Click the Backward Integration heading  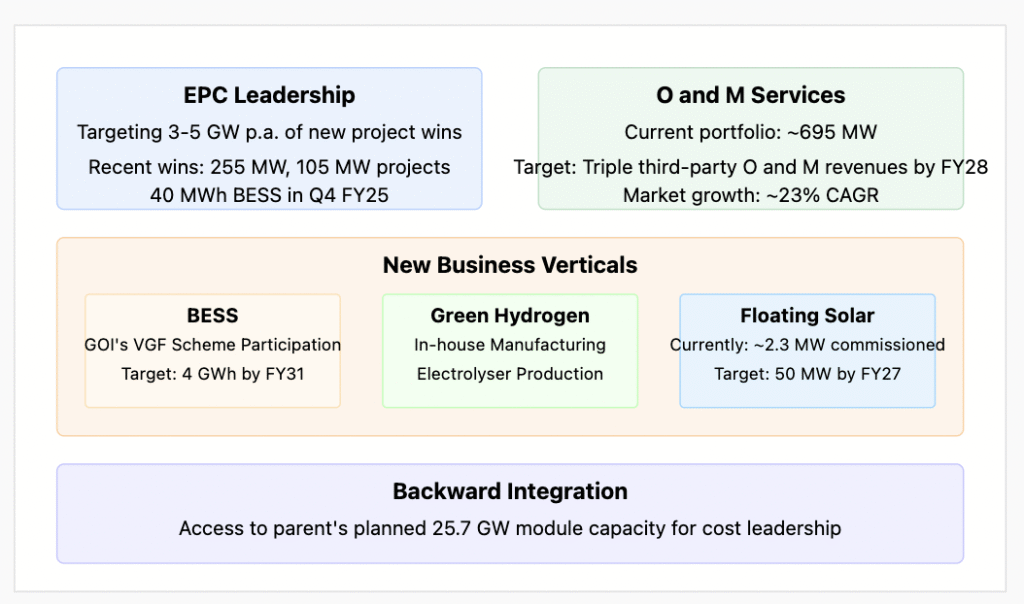(x=510, y=491)
